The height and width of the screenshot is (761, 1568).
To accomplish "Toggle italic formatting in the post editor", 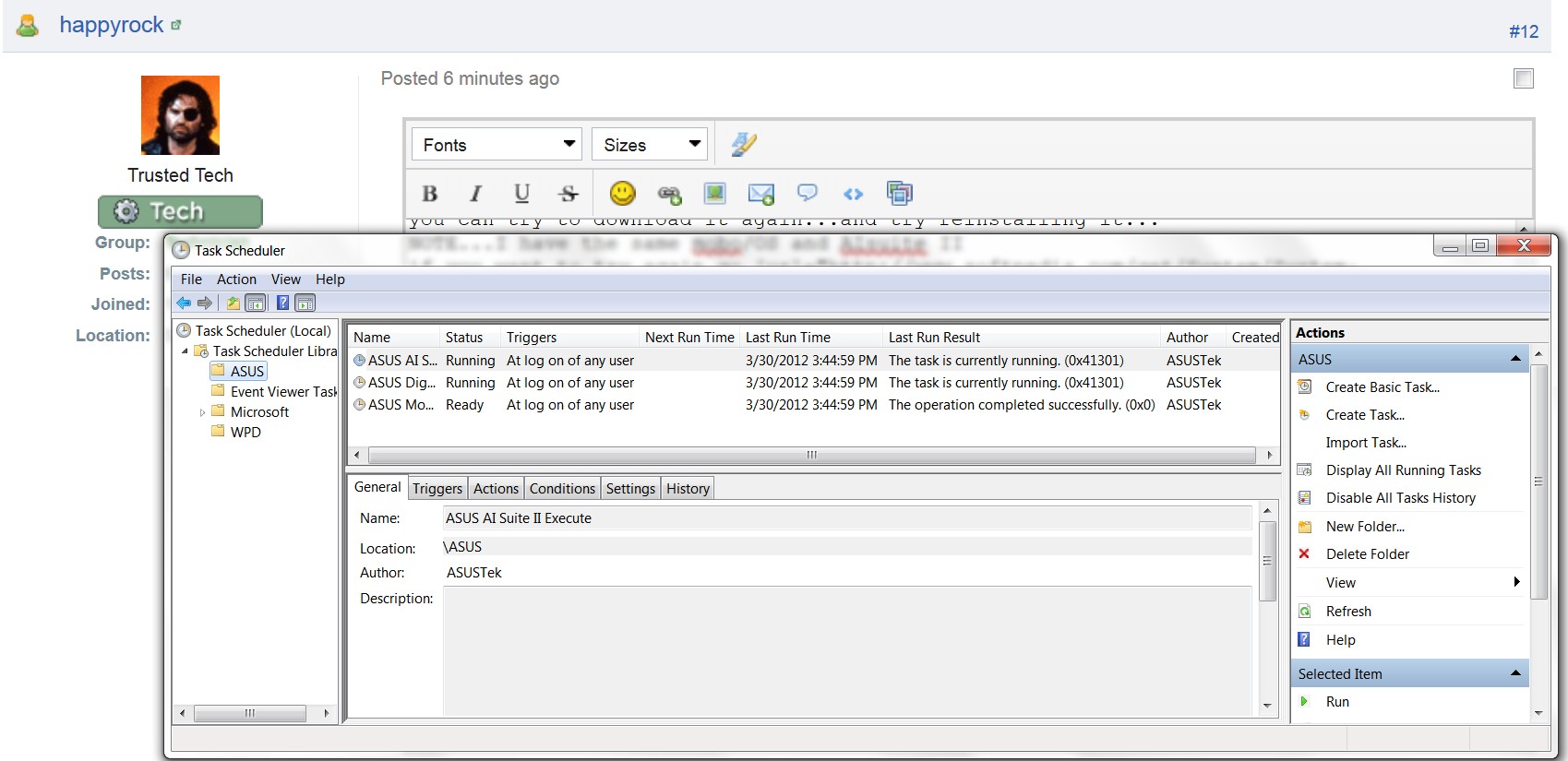I will point(475,194).
